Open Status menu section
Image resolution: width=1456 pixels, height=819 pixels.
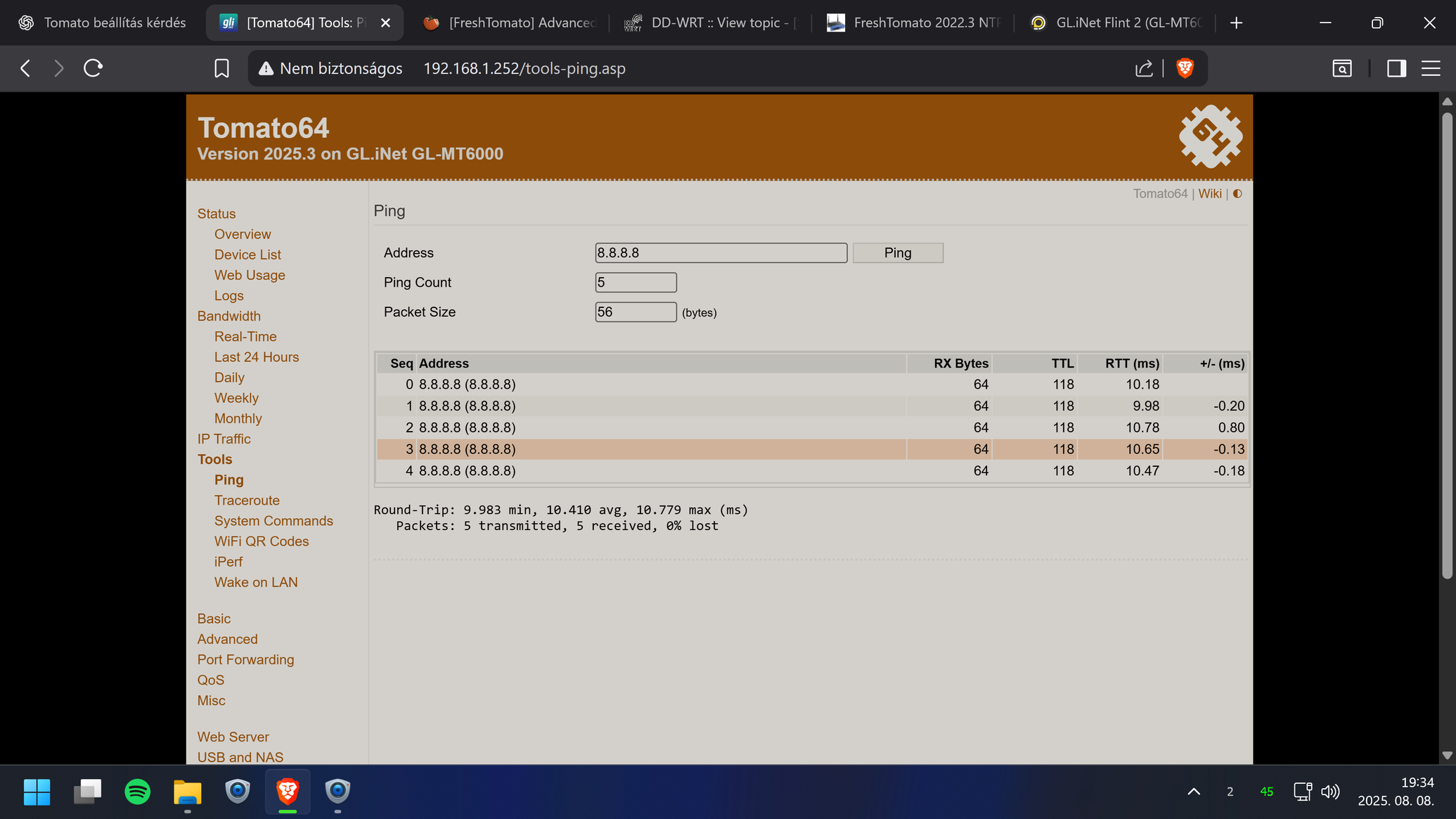[x=216, y=214]
